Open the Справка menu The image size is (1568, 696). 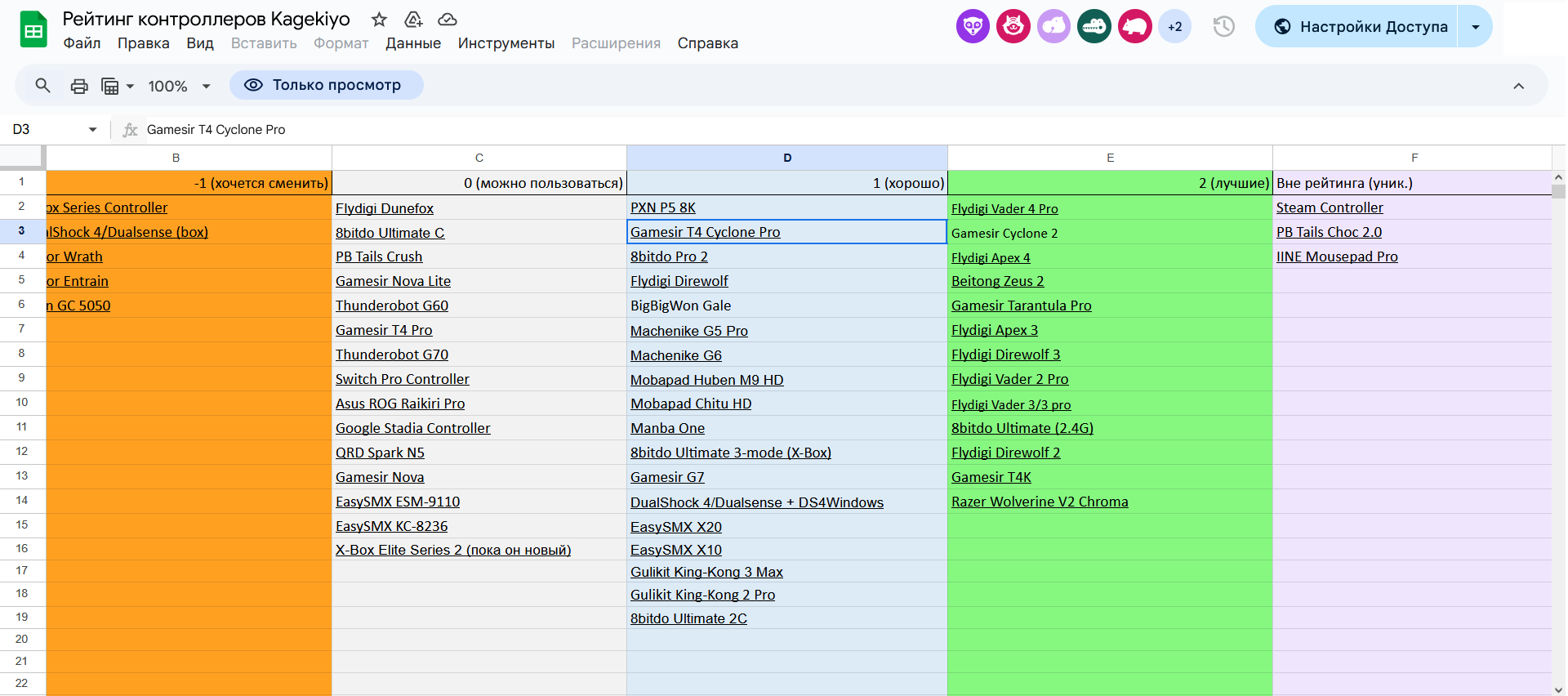click(708, 43)
